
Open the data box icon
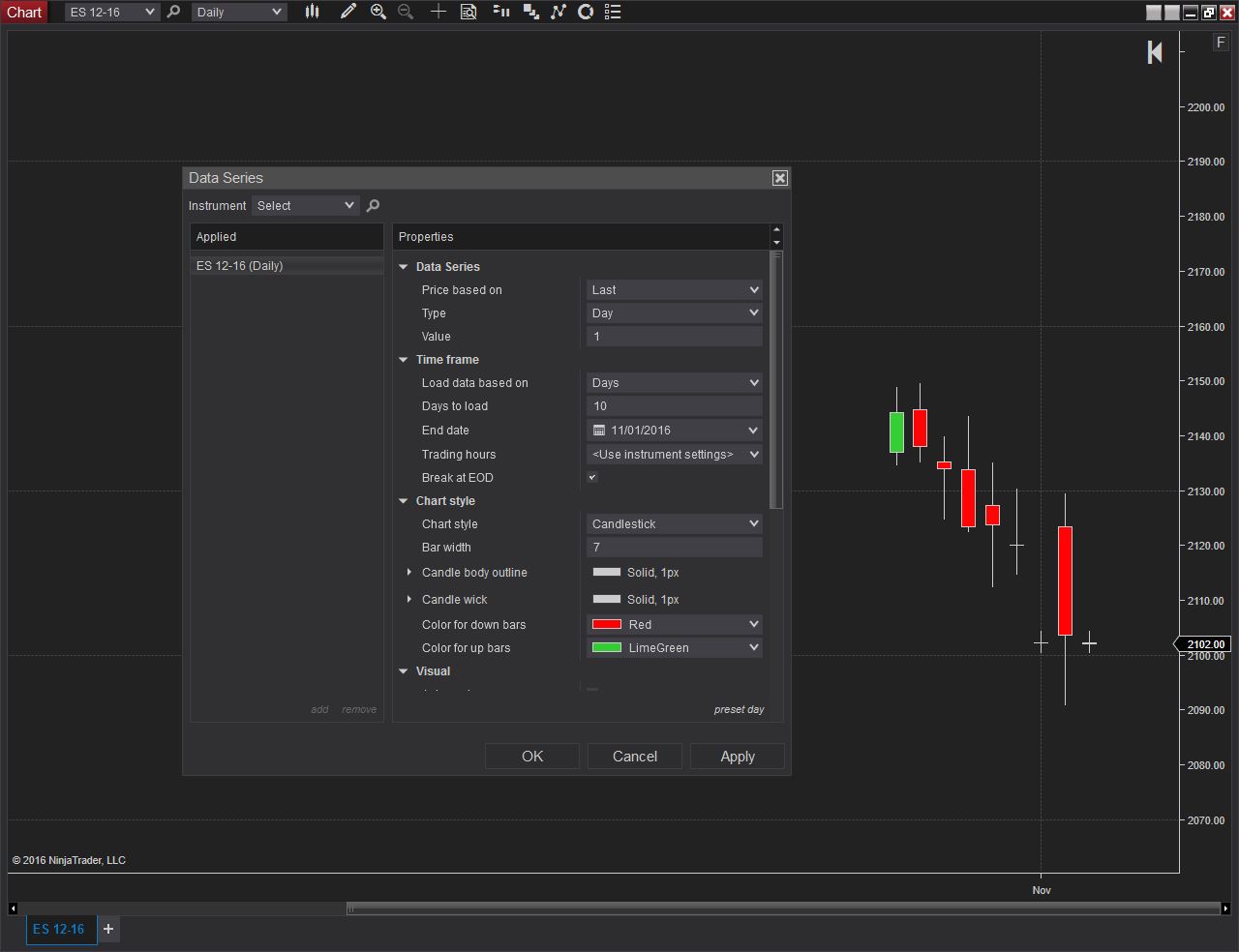tap(468, 12)
